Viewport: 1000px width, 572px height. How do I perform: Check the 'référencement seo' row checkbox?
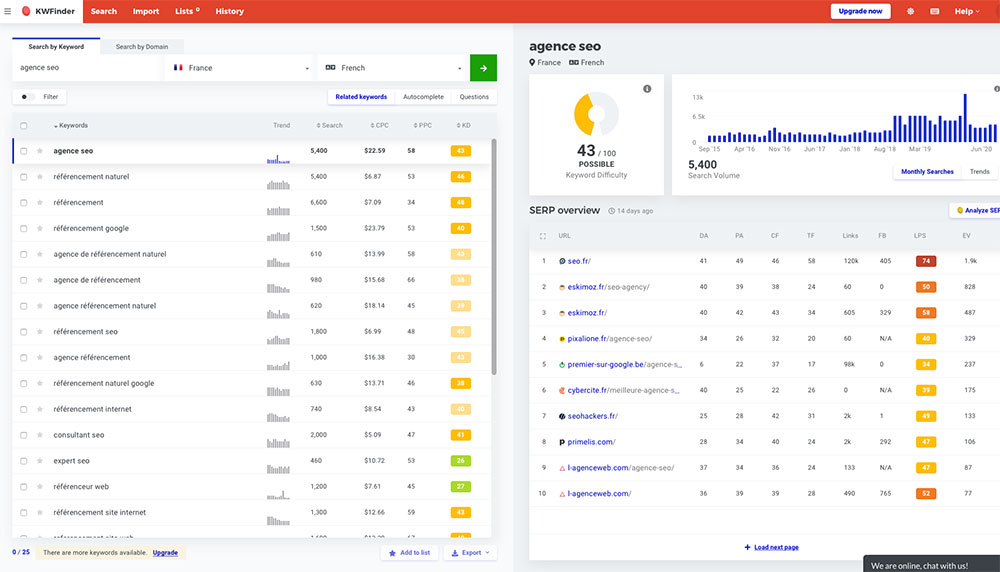(24, 332)
